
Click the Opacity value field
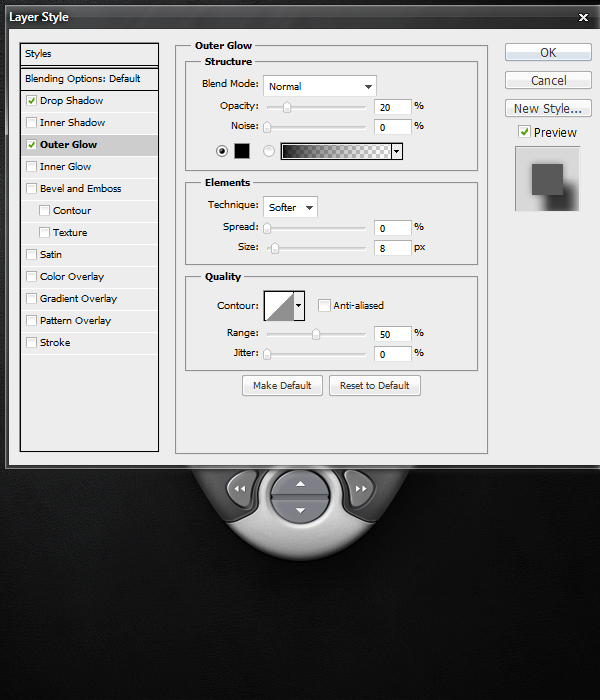pos(393,107)
